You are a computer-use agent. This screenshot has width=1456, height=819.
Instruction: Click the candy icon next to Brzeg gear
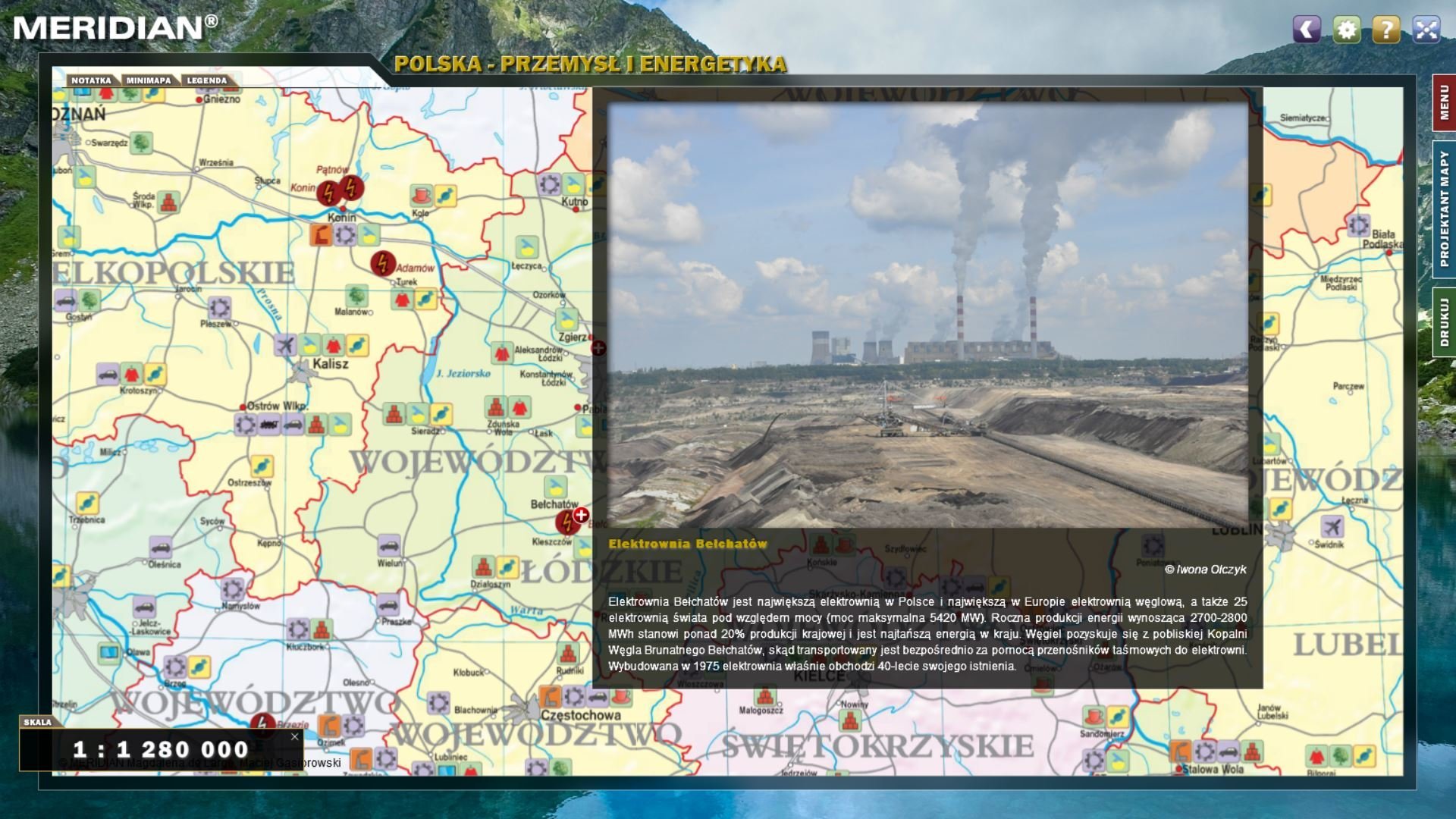coord(199,667)
